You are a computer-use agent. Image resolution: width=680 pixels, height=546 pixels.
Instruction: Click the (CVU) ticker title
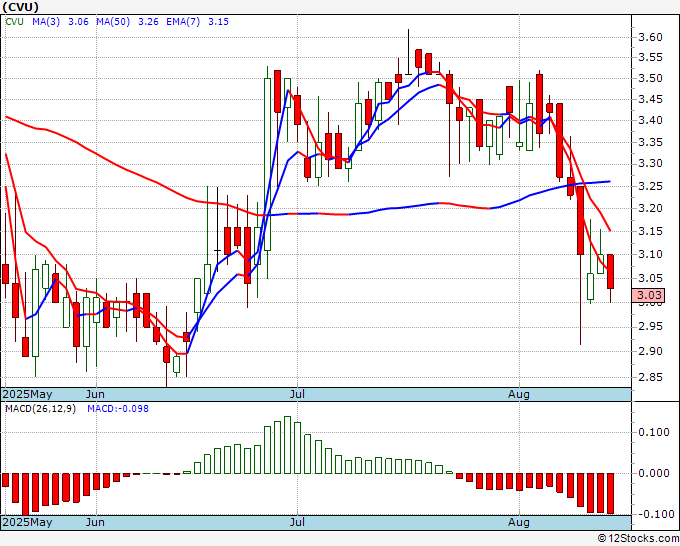20,7
